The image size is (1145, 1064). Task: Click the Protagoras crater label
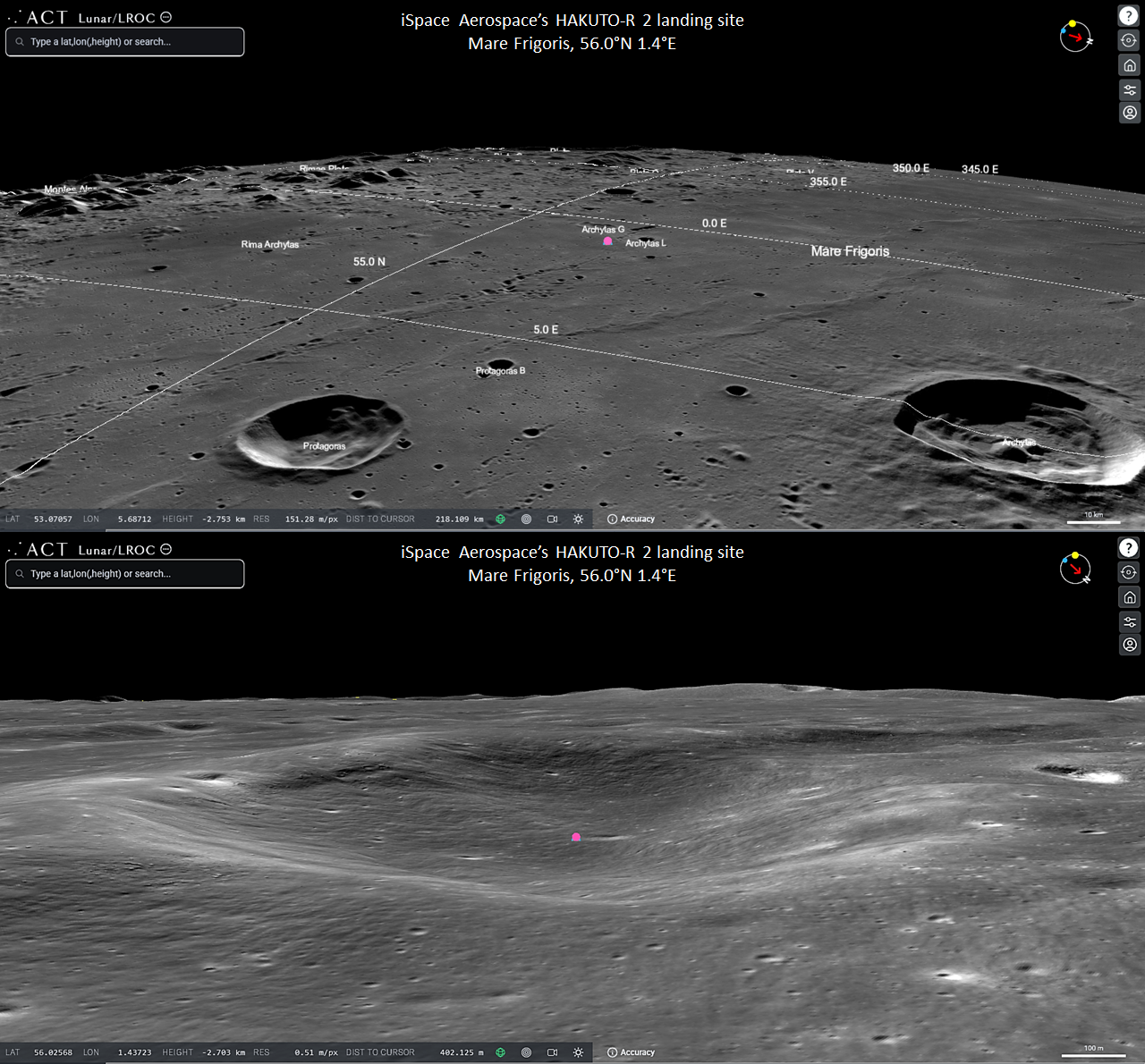[324, 446]
